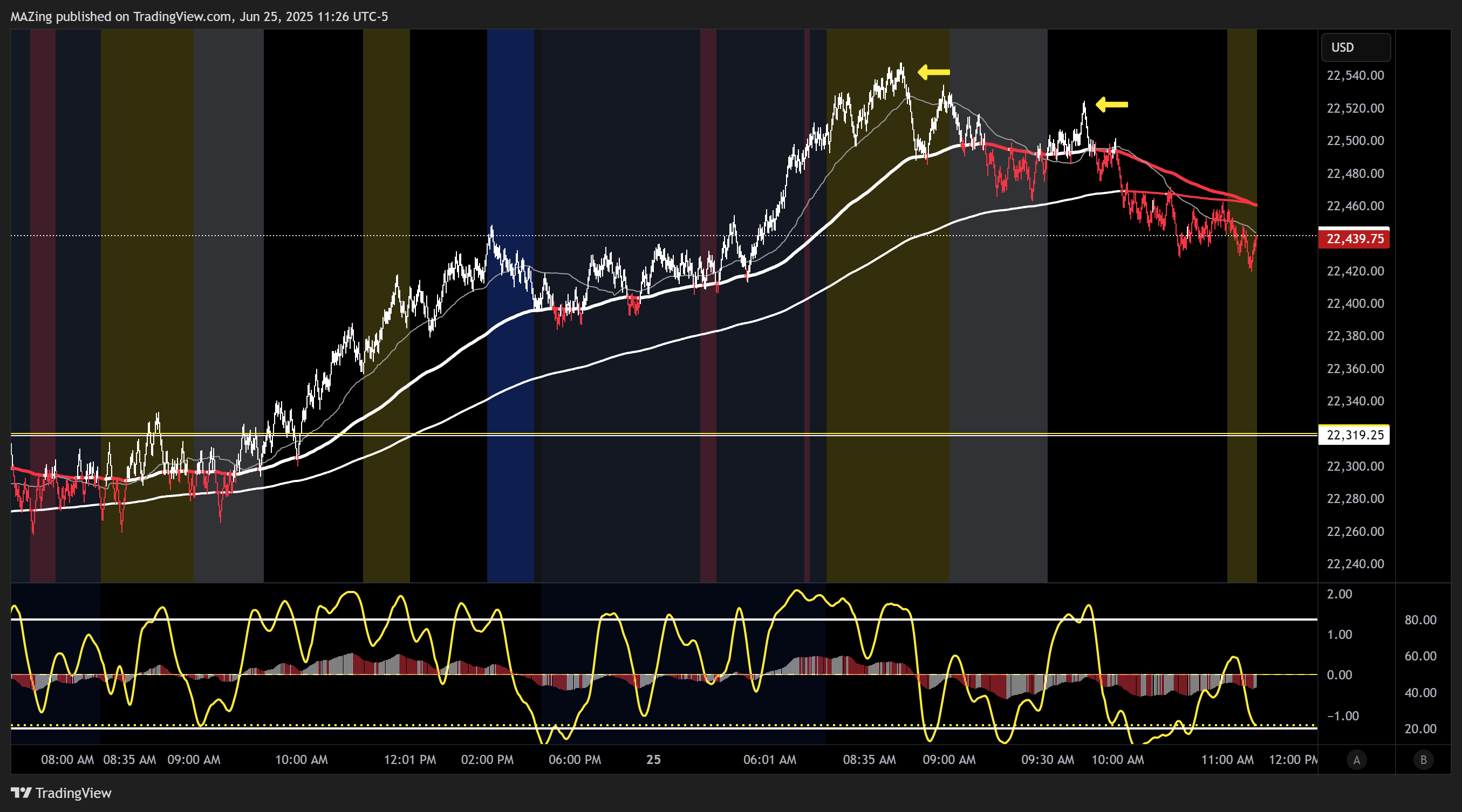The image size is (1462, 812).
Task: Click the 22,540.00 price axis label
Action: click(1355, 75)
